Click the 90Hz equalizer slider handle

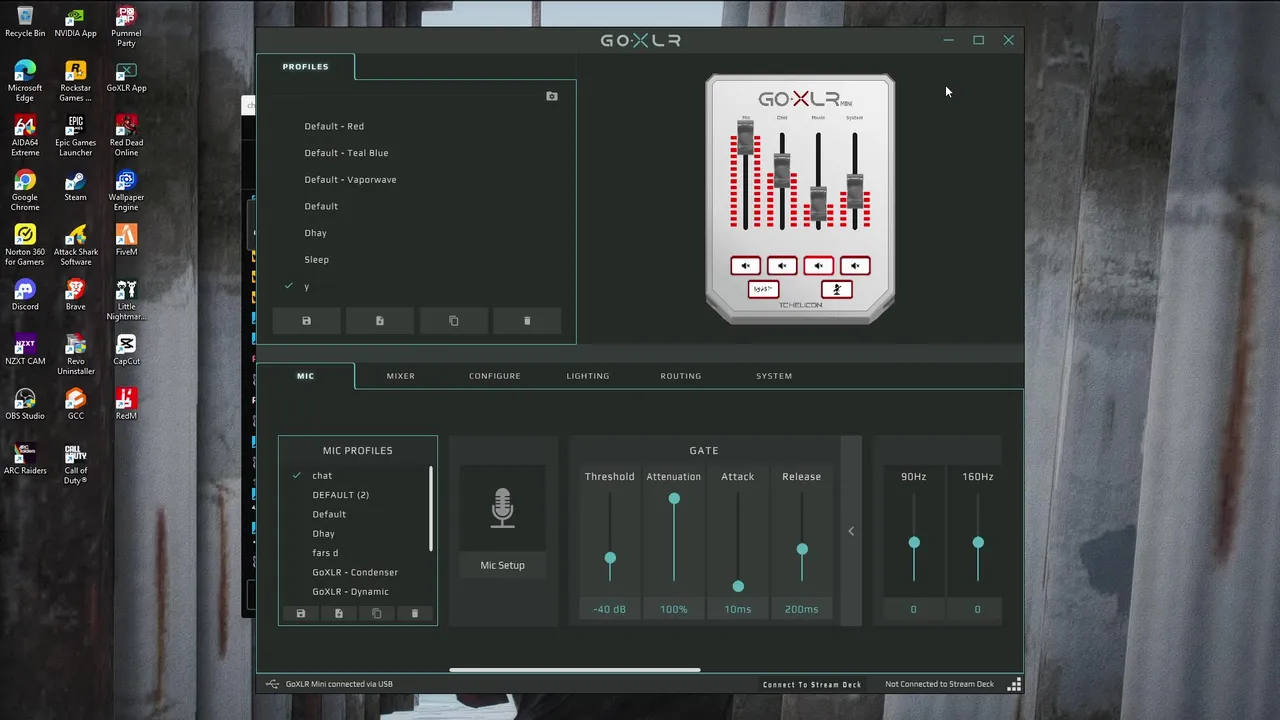(914, 542)
